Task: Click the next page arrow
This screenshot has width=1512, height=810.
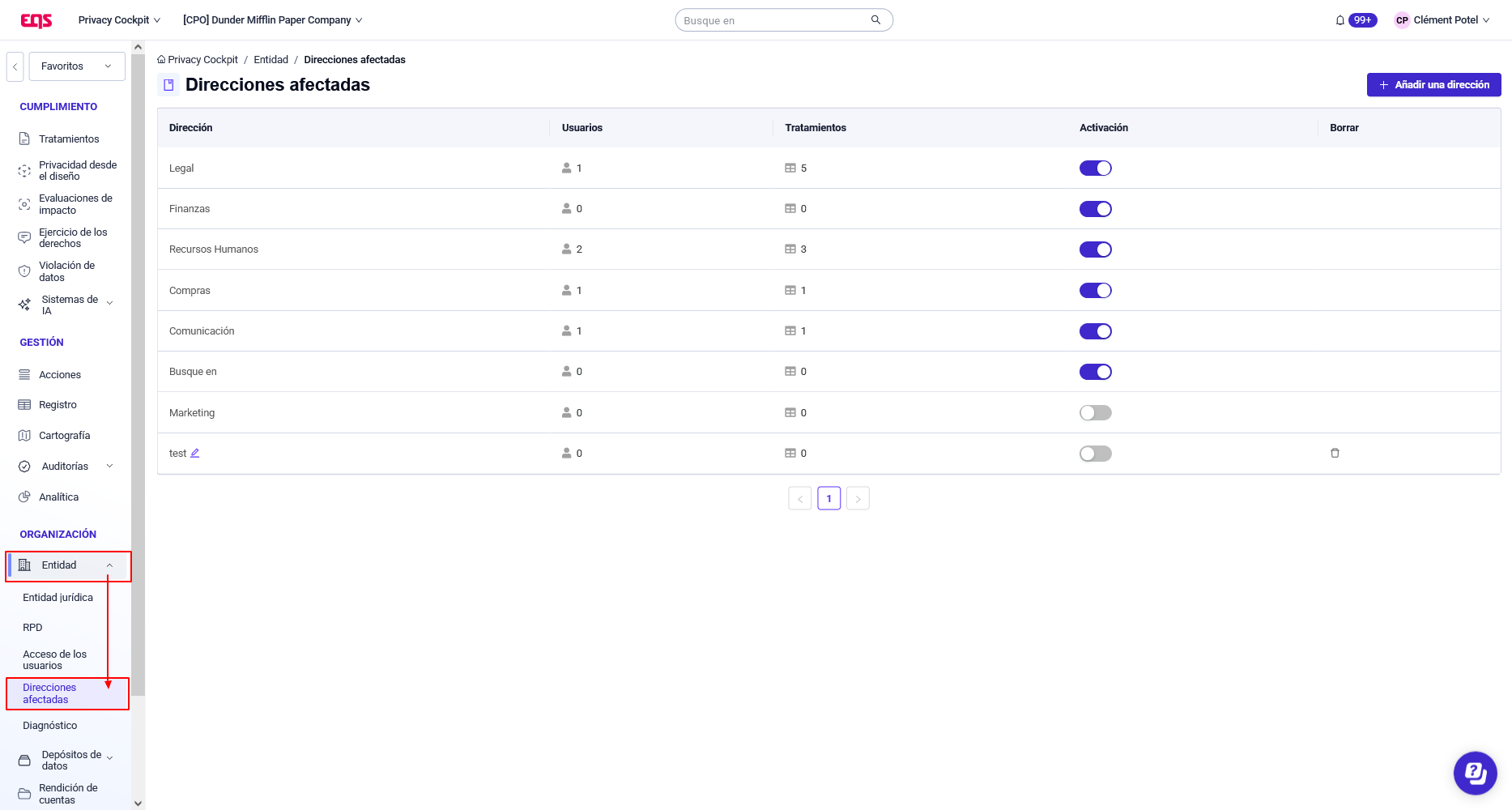Action: pyautogui.click(x=858, y=498)
